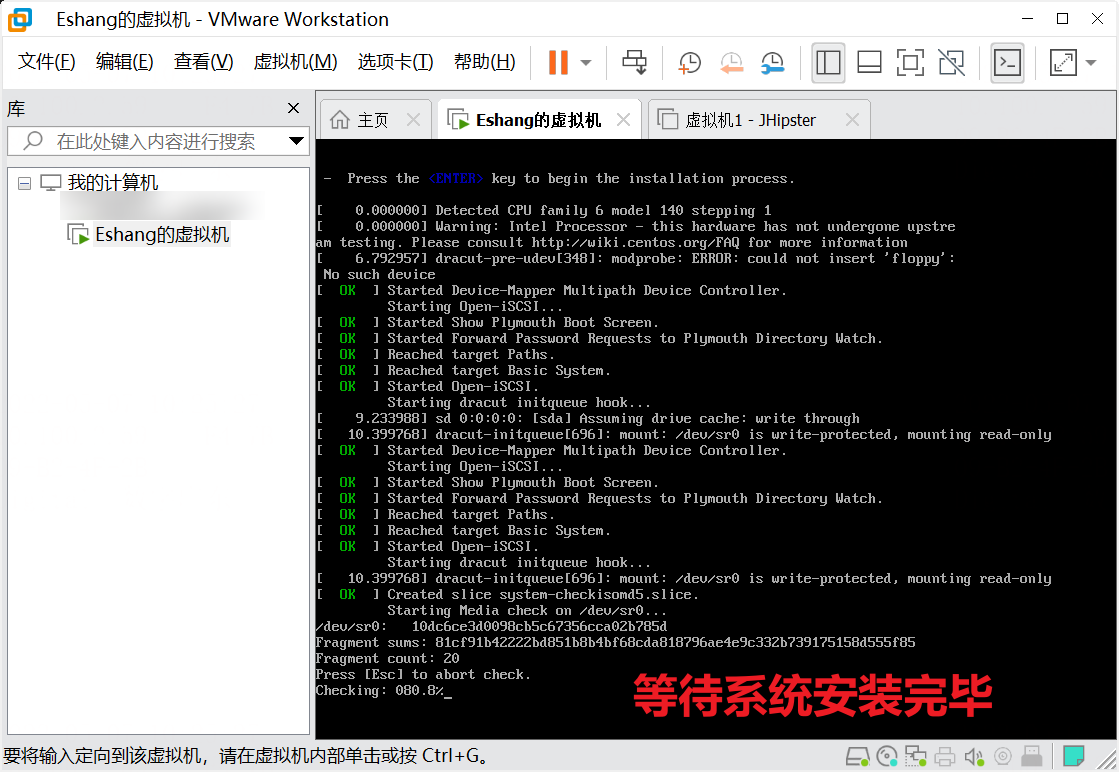Select the Eshang的虚拟机 tab

(539, 120)
